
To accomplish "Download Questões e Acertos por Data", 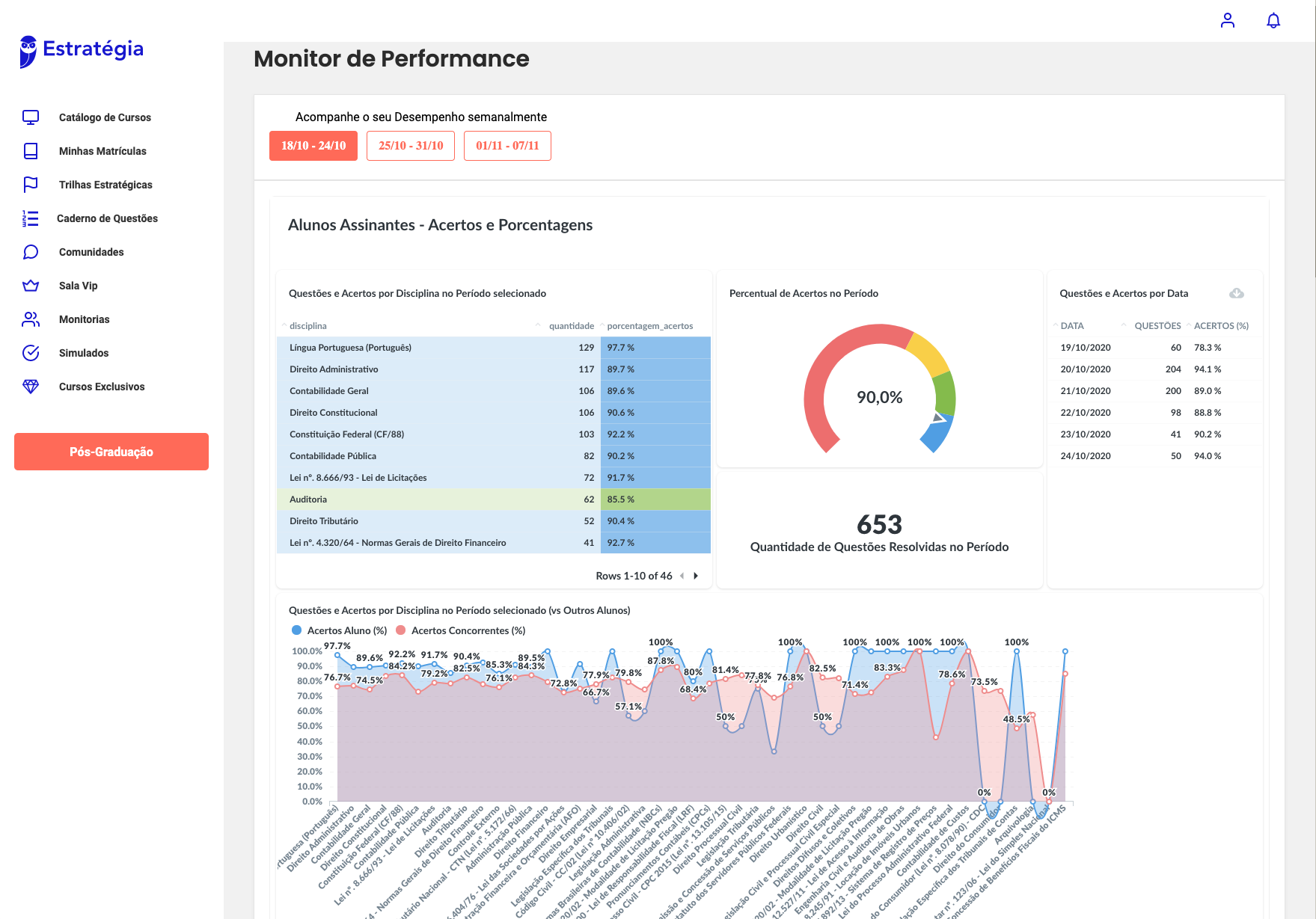I will coord(1236,293).
